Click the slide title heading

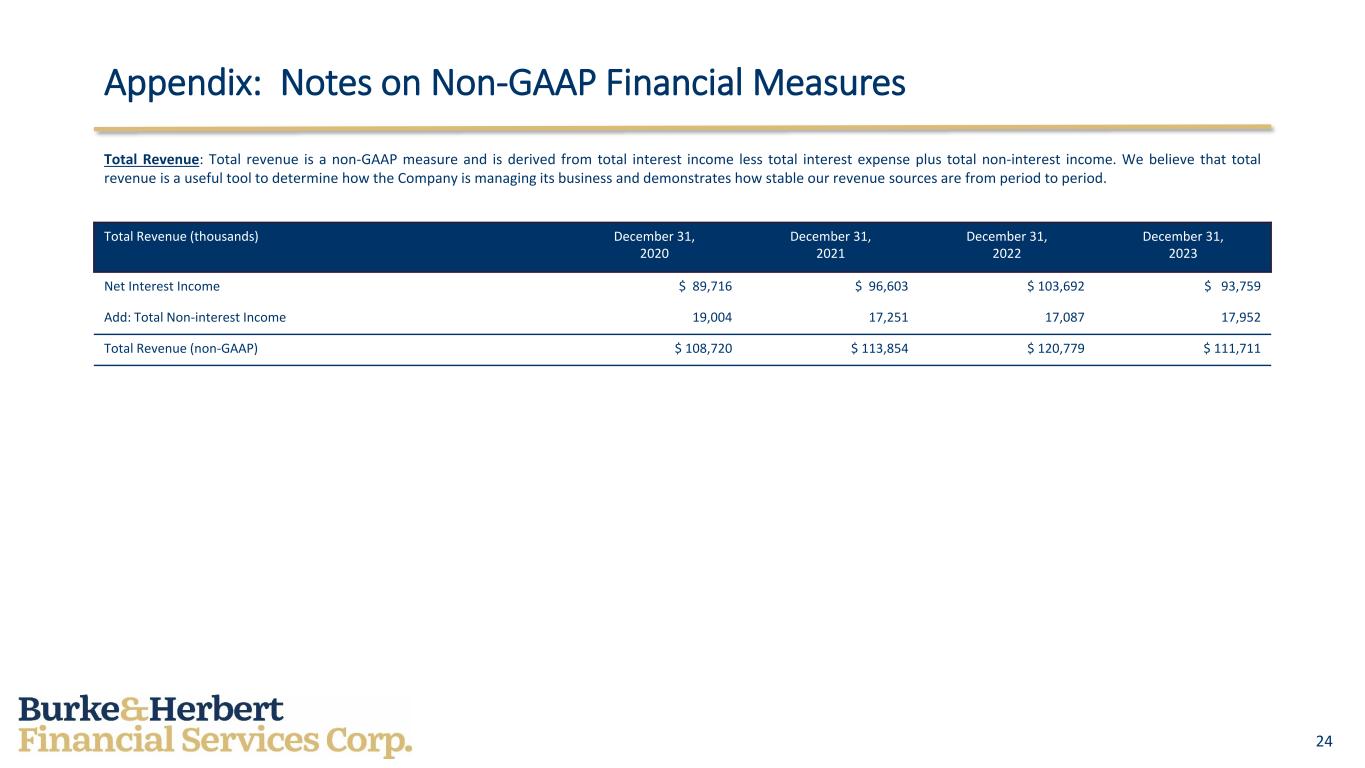pos(504,84)
